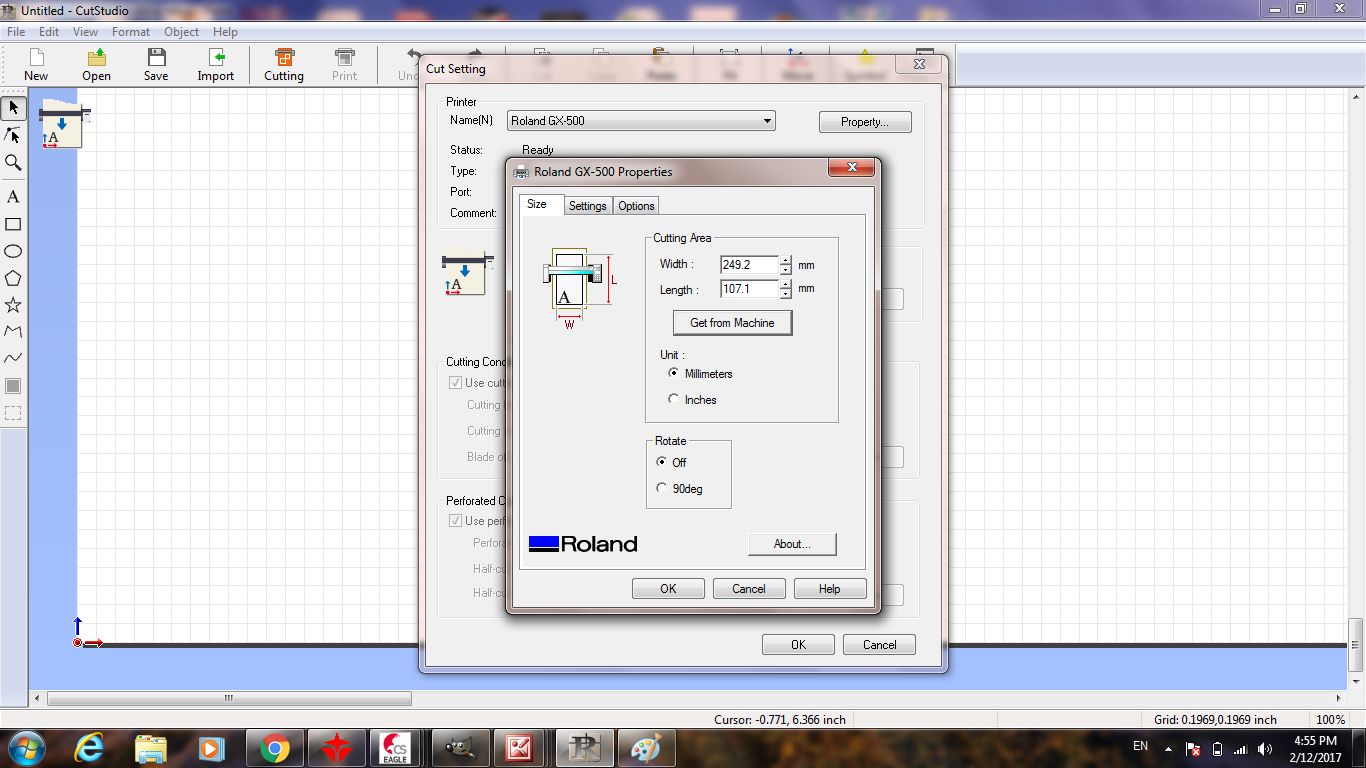Select the polygon drawing tool
1366x768 pixels.
point(13,278)
